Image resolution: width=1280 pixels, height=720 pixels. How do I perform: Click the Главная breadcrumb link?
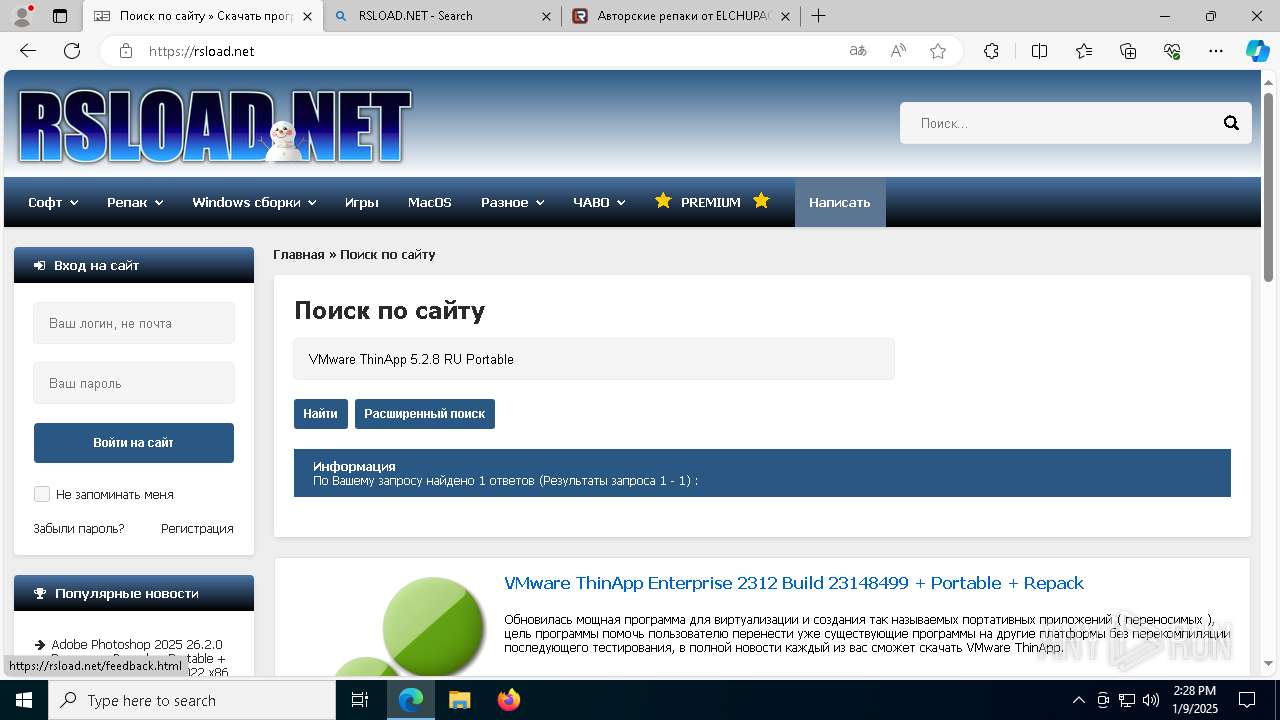click(x=299, y=254)
